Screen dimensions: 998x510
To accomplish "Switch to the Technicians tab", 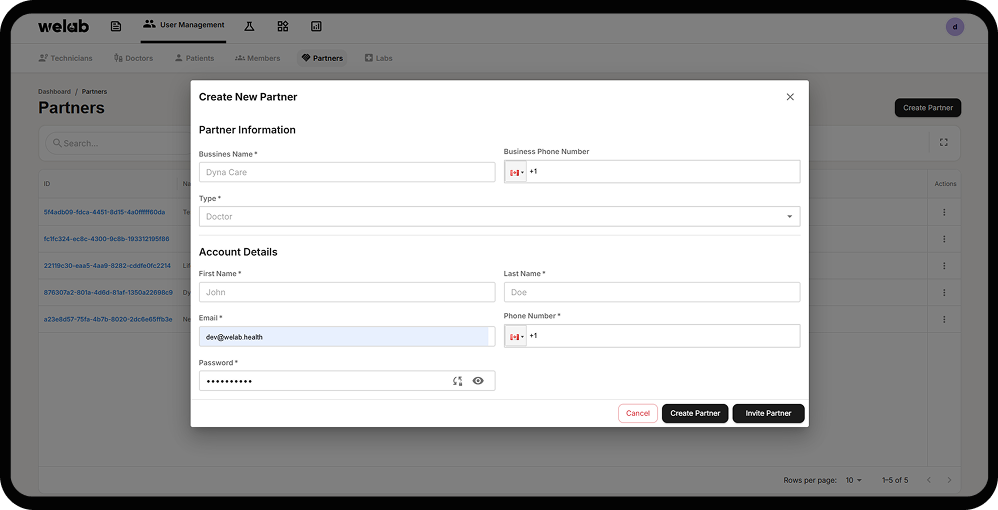I will [x=66, y=58].
